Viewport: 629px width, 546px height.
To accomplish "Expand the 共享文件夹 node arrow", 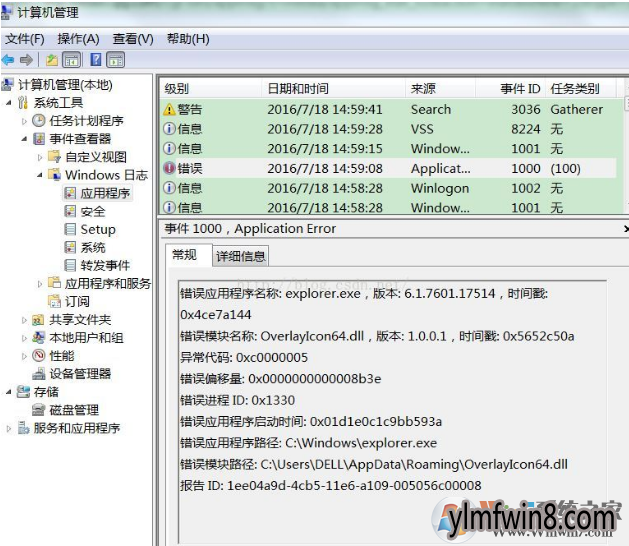I will point(24,320).
